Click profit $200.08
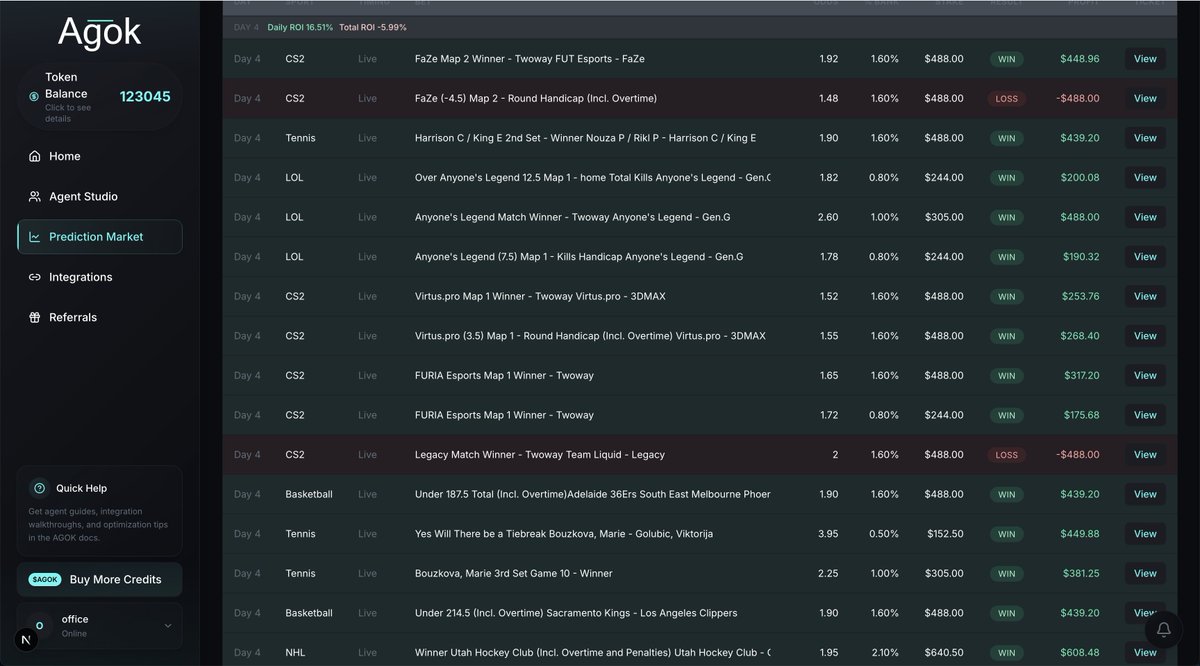Screen dimensions: 1200x666 click(x=1080, y=178)
